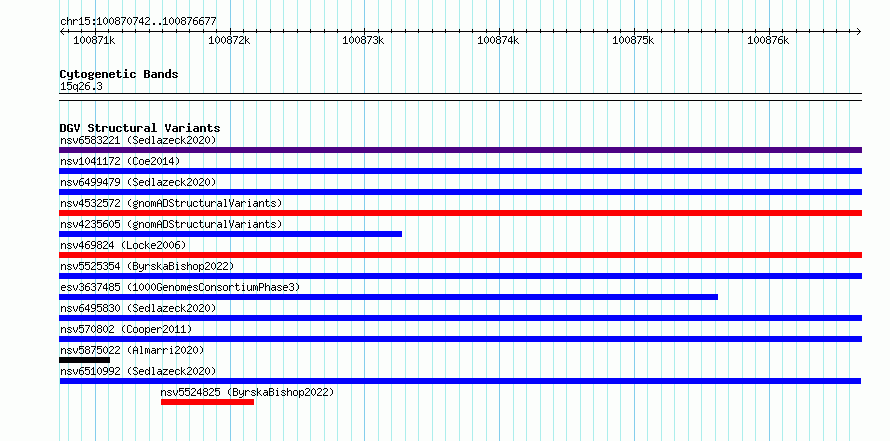Select the 15q26.3 band label

81,87
